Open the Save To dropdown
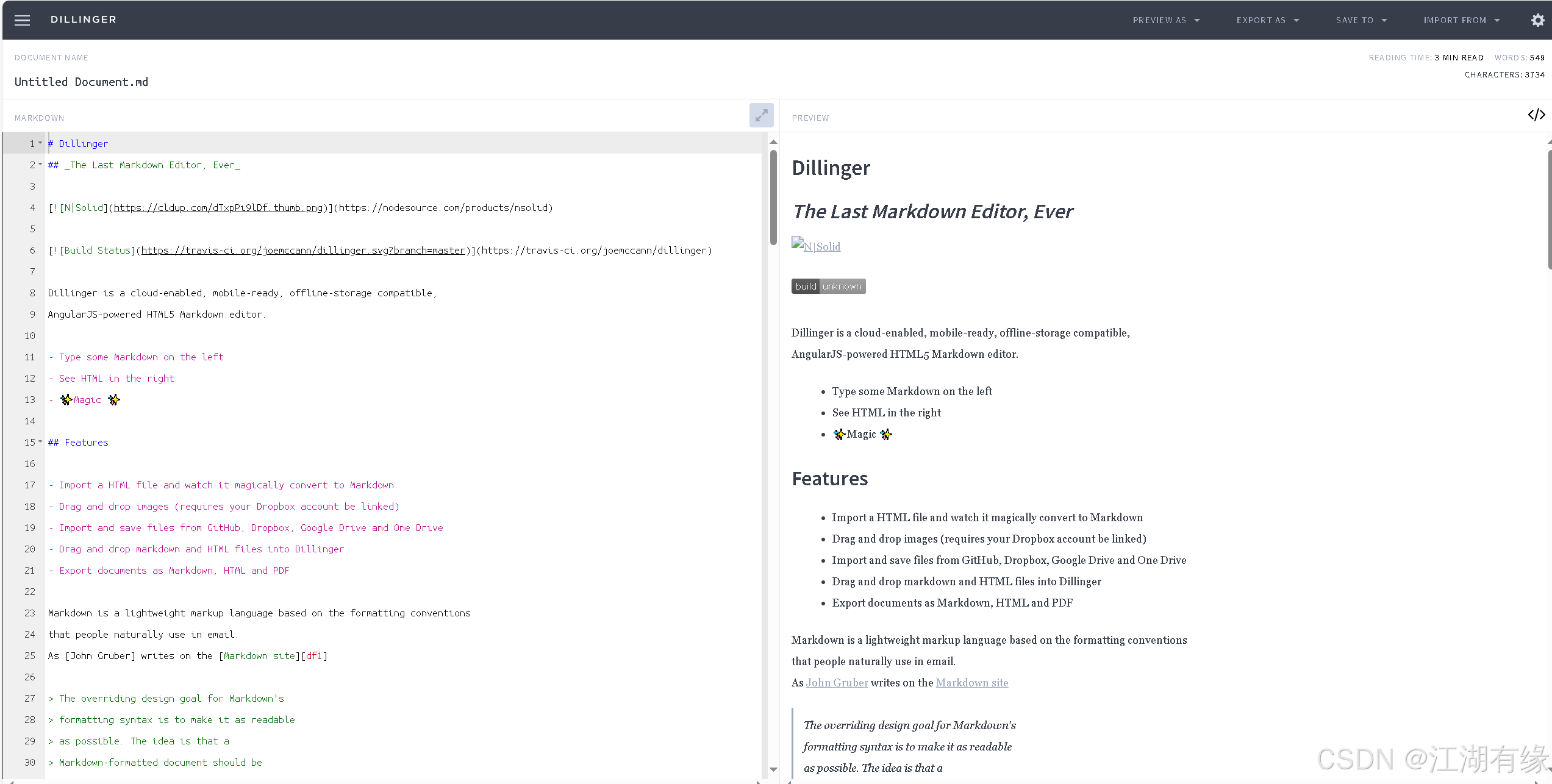The image size is (1552, 784). point(1361,20)
